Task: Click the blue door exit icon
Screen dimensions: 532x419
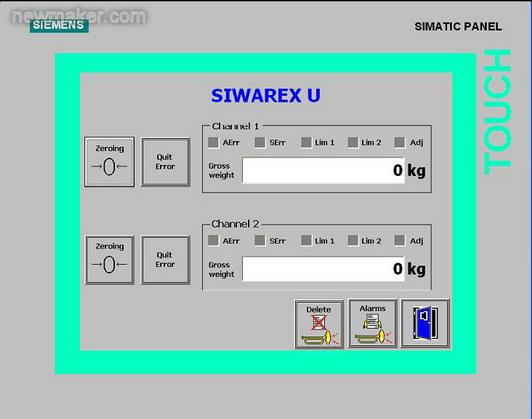Action: point(425,323)
